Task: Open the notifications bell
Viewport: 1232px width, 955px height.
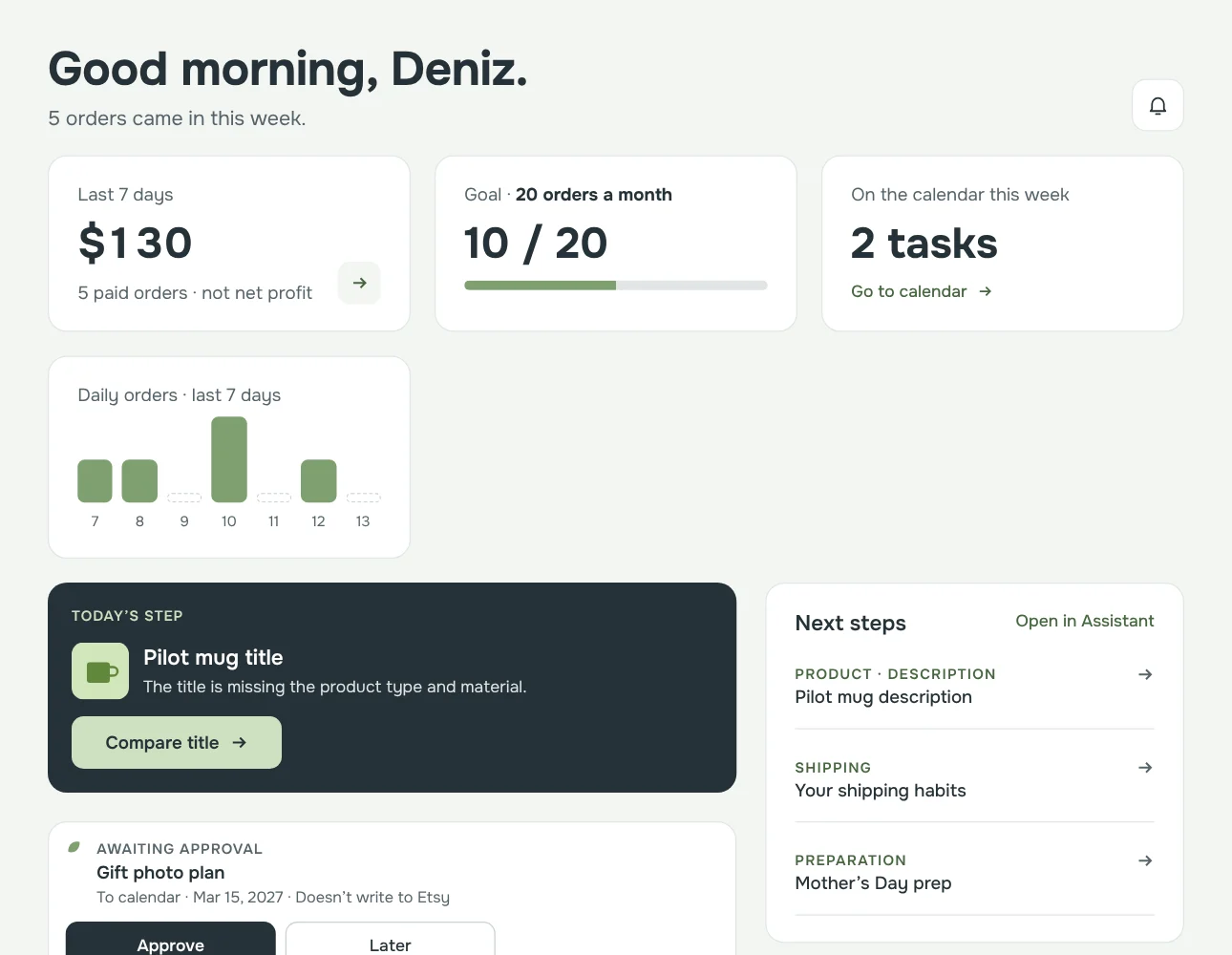Action: (x=1158, y=105)
